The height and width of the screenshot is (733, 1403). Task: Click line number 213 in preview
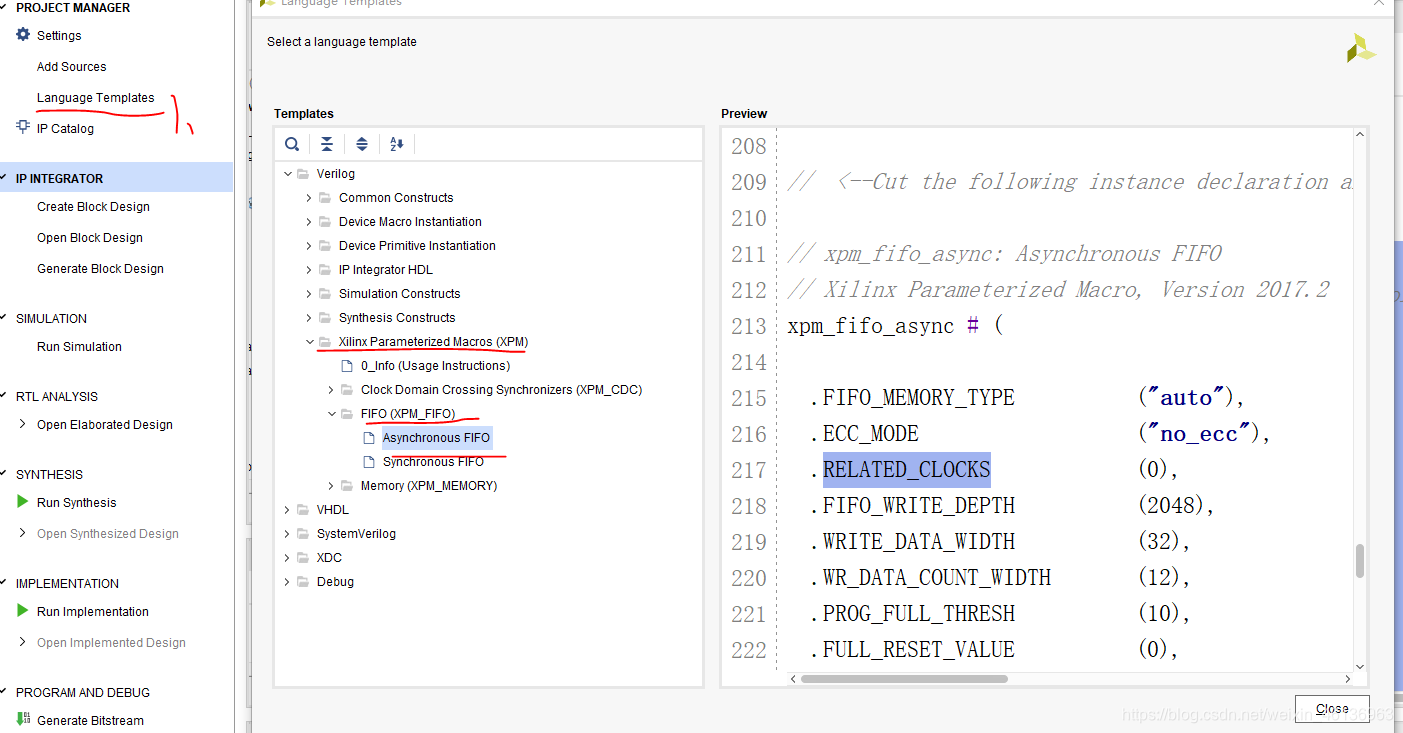pos(748,326)
